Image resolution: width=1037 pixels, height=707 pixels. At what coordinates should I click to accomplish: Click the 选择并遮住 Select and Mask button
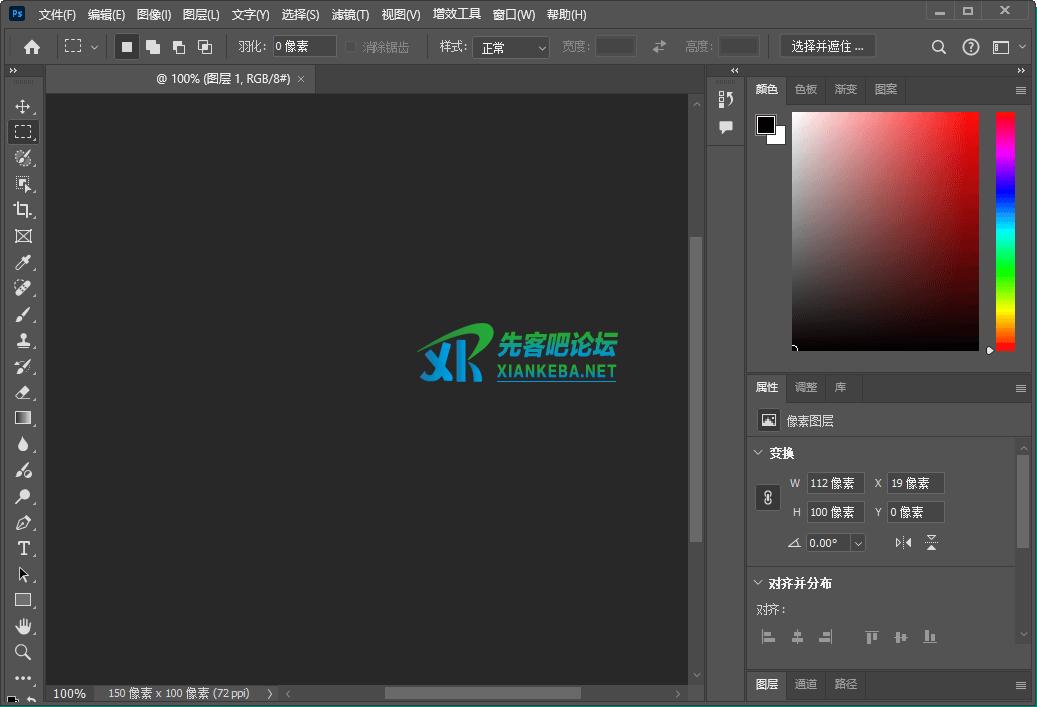click(827, 45)
